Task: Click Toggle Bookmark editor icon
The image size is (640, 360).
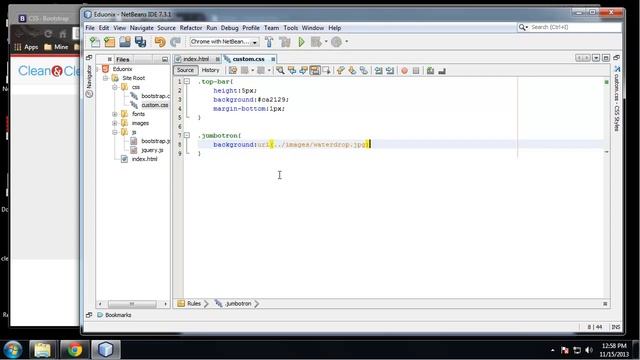Action: 364,71
